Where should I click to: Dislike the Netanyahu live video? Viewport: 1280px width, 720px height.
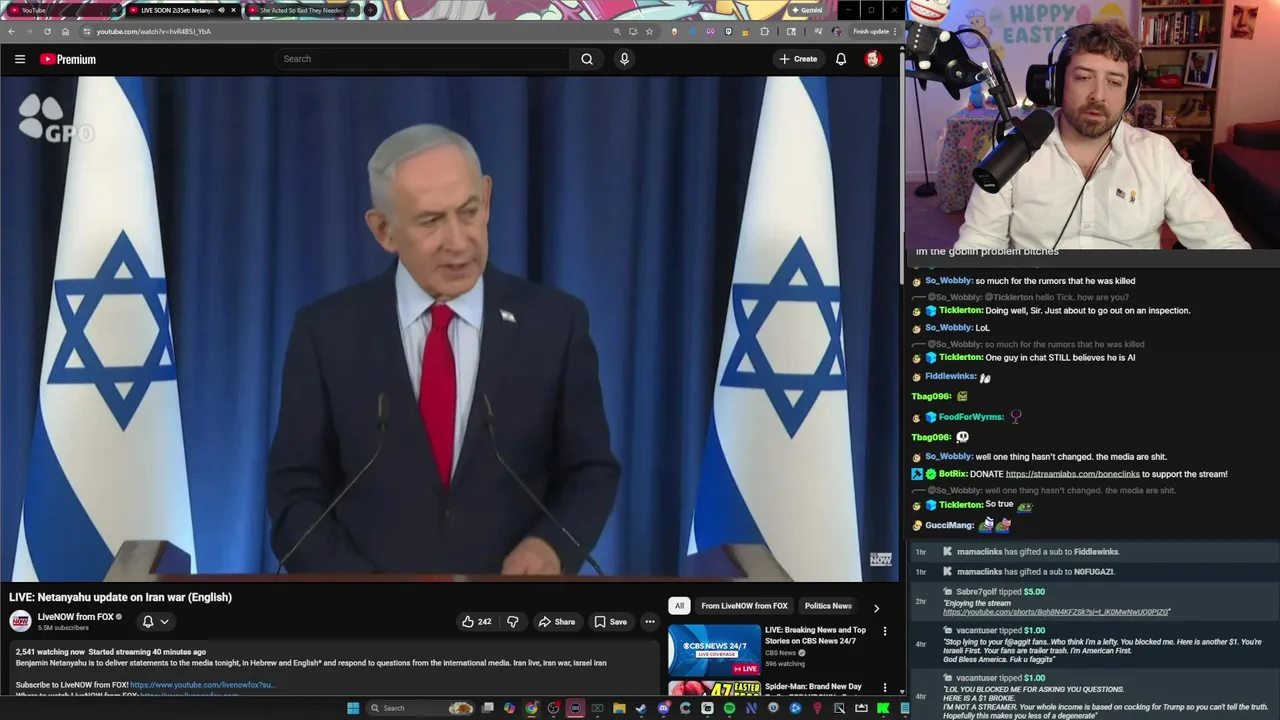coord(512,621)
